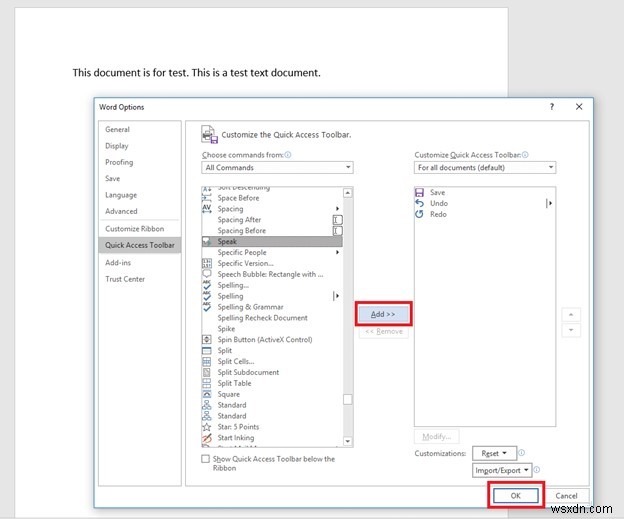The height and width of the screenshot is (519, 624).
Task: Click the Spacing AV icon
Action: 207,209
